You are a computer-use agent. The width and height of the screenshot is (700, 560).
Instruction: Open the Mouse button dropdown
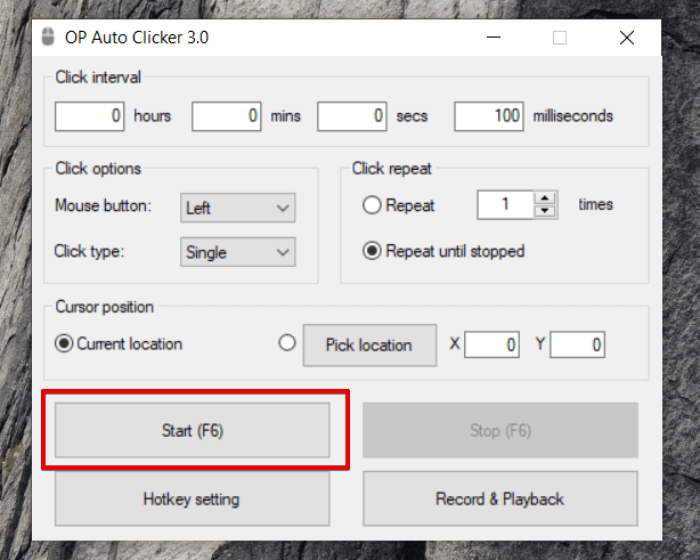(x=238, y=208)
